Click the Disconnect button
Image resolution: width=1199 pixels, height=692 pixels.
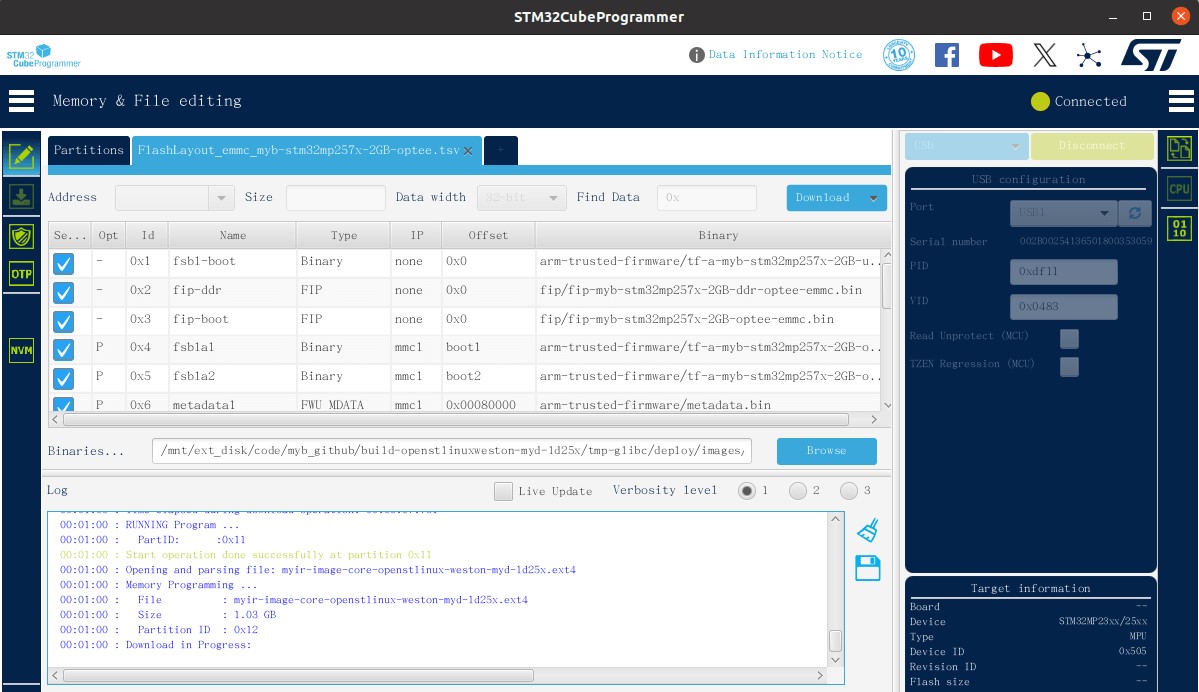point(1092,145)
